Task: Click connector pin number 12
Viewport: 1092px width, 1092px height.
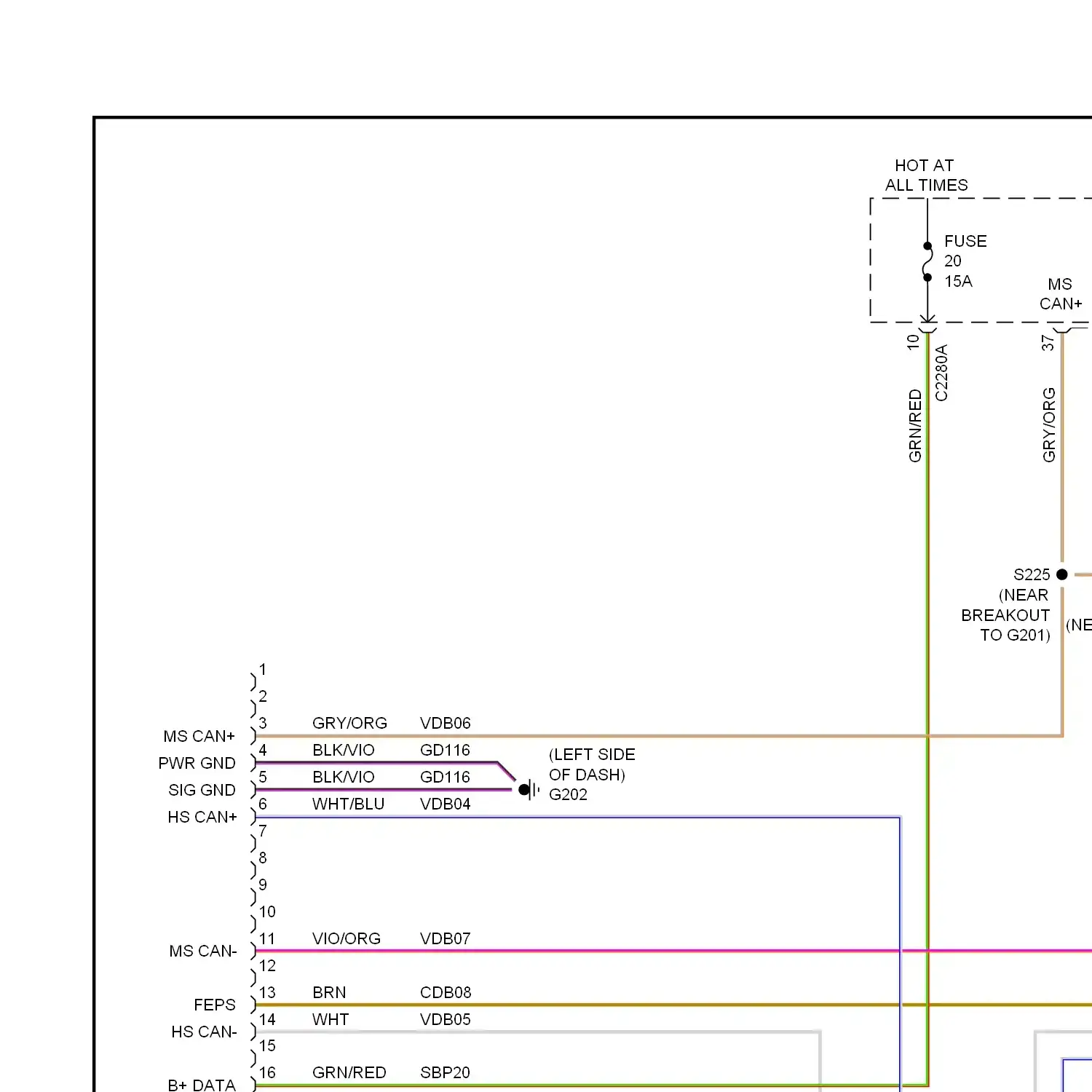Action: click(267, 965)
